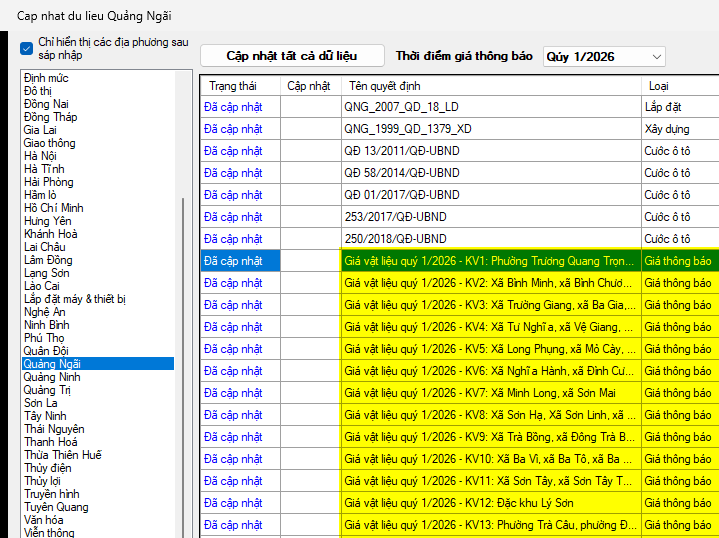Click the Trạng thái column header
The height and width of the screenshot is (538, 719).
233,86
